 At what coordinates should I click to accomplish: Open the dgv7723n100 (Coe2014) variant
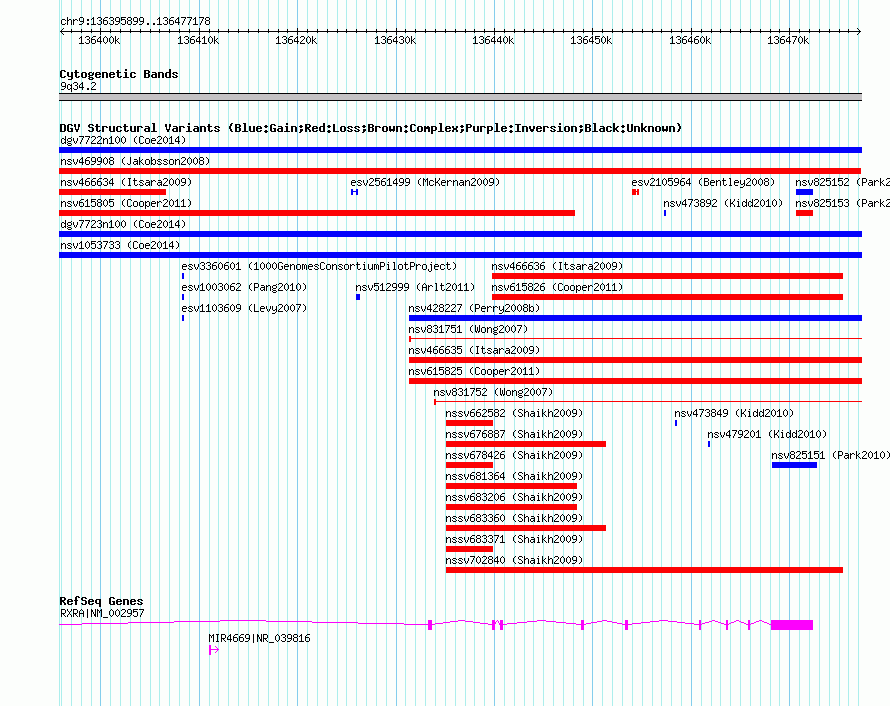pos(123,224)
